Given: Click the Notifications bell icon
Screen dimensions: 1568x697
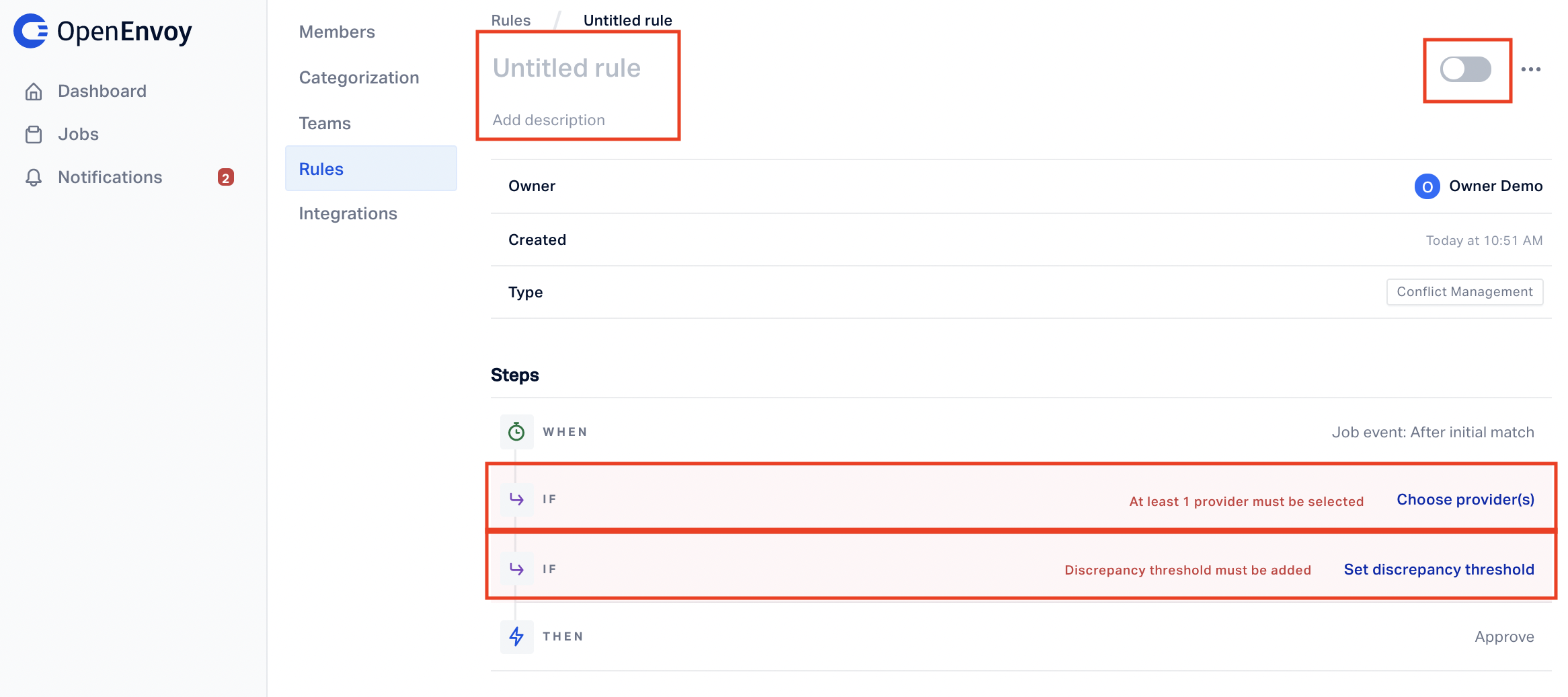Looking at the screenshot, I should [x=34, y=178].
